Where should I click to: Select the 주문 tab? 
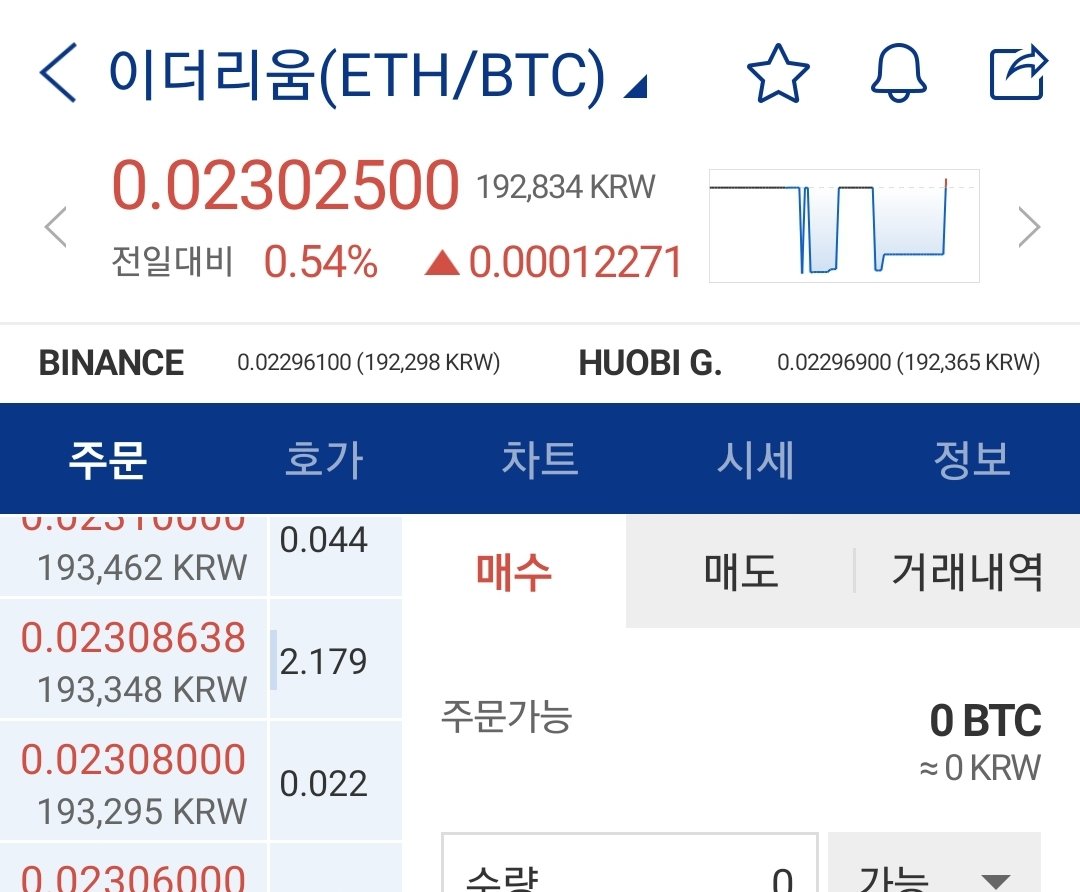point(108,460)
